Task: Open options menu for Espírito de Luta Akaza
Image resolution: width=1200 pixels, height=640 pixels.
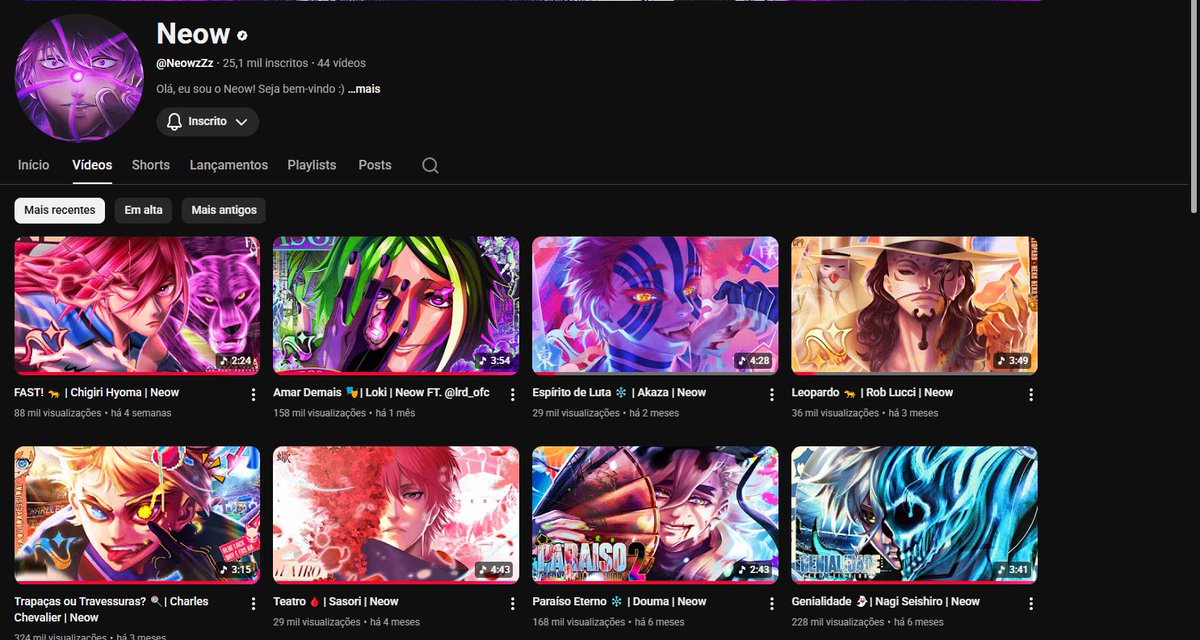Action: [x=772, y=394]
